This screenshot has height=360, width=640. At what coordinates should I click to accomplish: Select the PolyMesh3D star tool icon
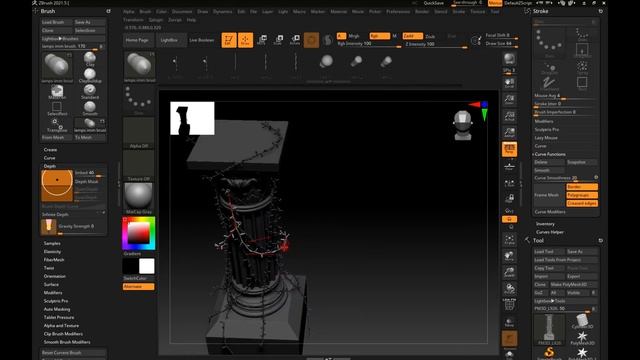point(582,338)
